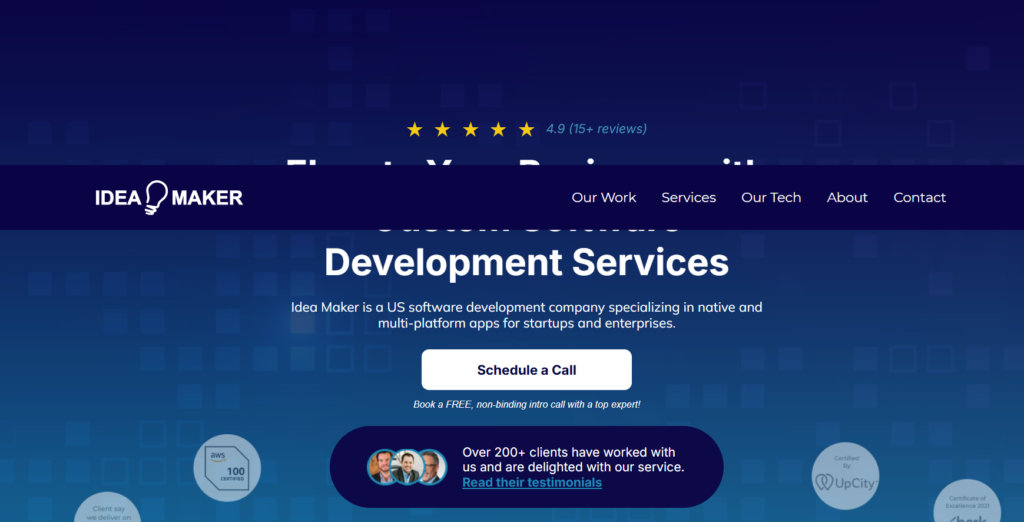Viewport: 1024px width, 522px height.
Task: Select the leftmost client avatar photo
Action: [383, 467]
